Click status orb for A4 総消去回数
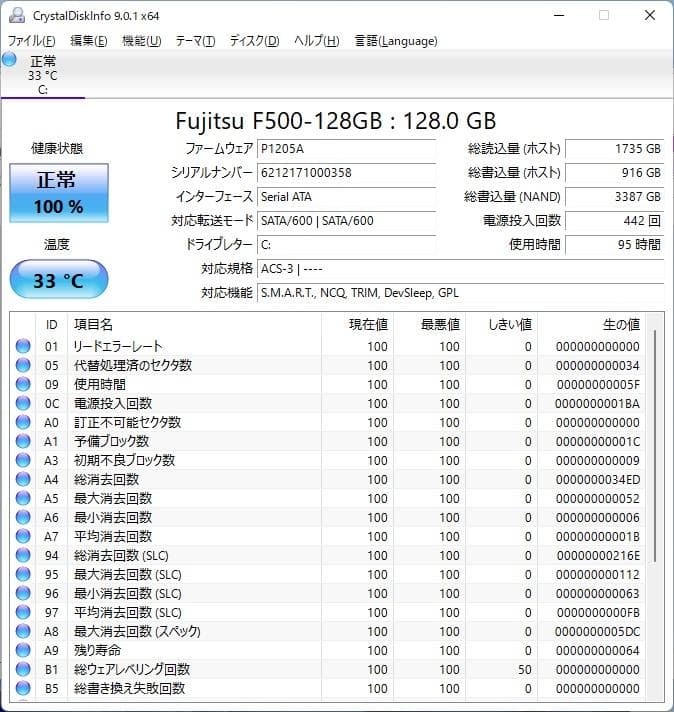Image resolution: width=674 pixels, height=712 pixels. point(23,479)
